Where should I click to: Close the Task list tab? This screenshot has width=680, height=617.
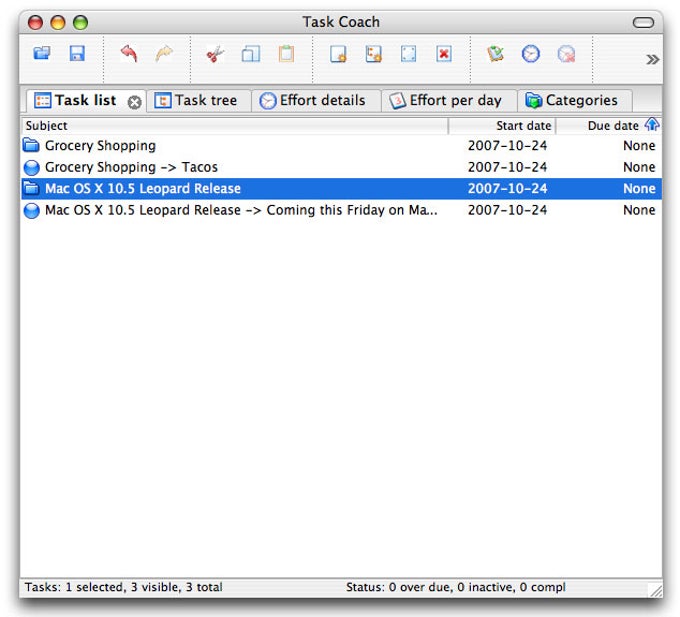coord(134,102)
